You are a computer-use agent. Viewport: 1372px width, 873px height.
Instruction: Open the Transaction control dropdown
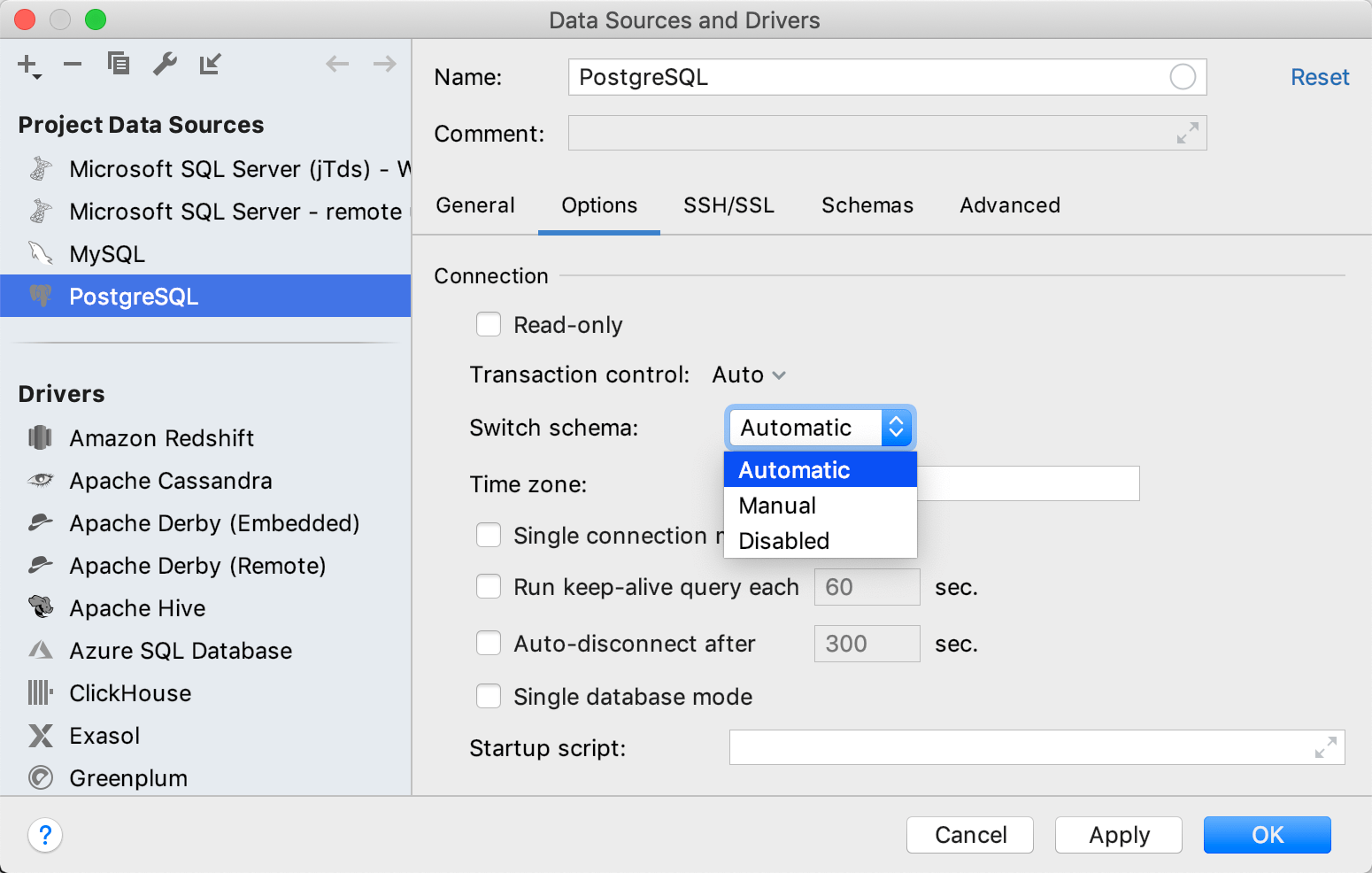[748, 375]
